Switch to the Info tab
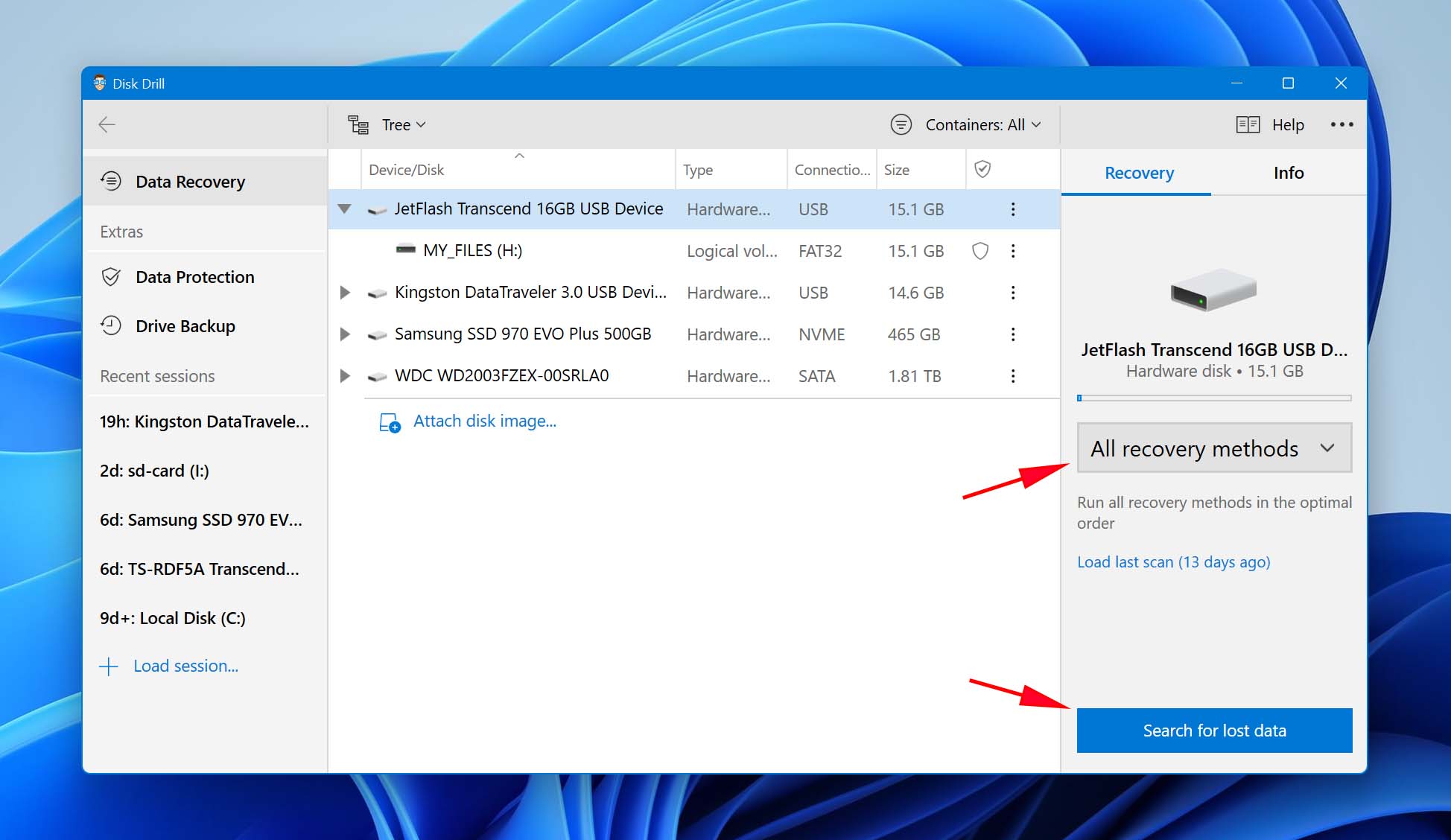Viewport: 1451px width, 840px height. pos(1288,173)
